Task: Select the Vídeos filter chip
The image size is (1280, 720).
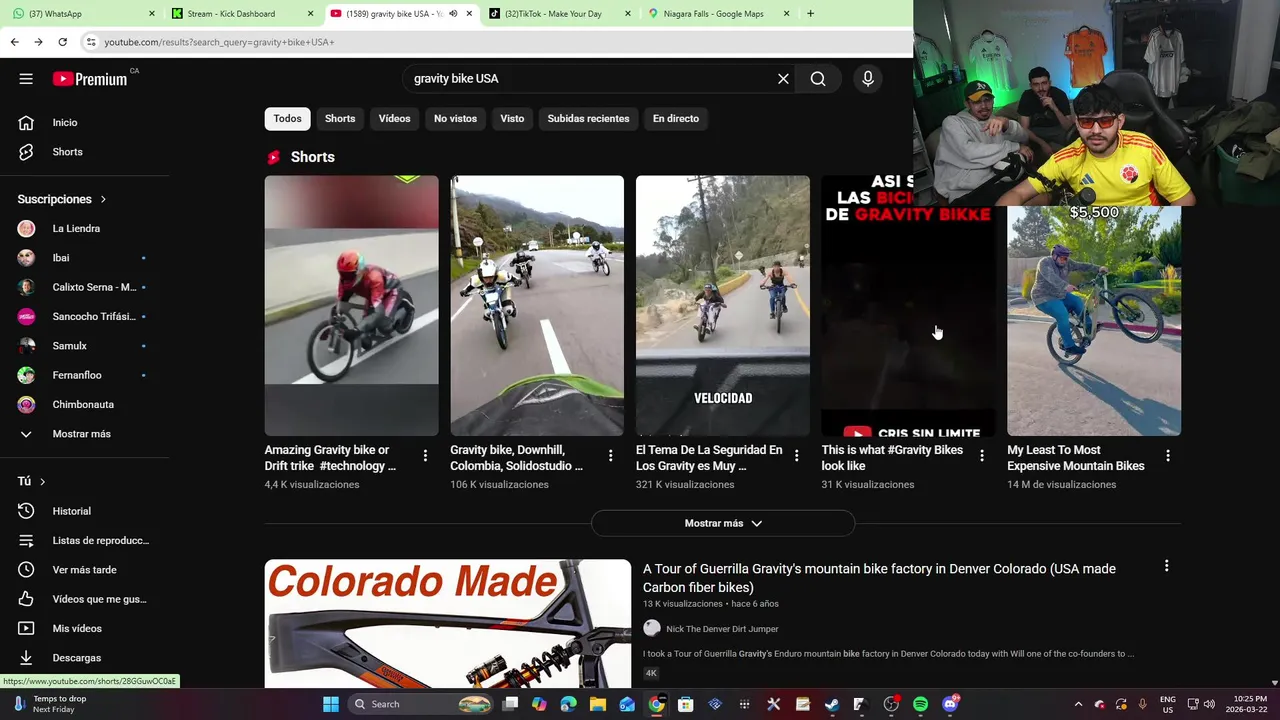Action: pyautogui.click(x=394, y=119)
